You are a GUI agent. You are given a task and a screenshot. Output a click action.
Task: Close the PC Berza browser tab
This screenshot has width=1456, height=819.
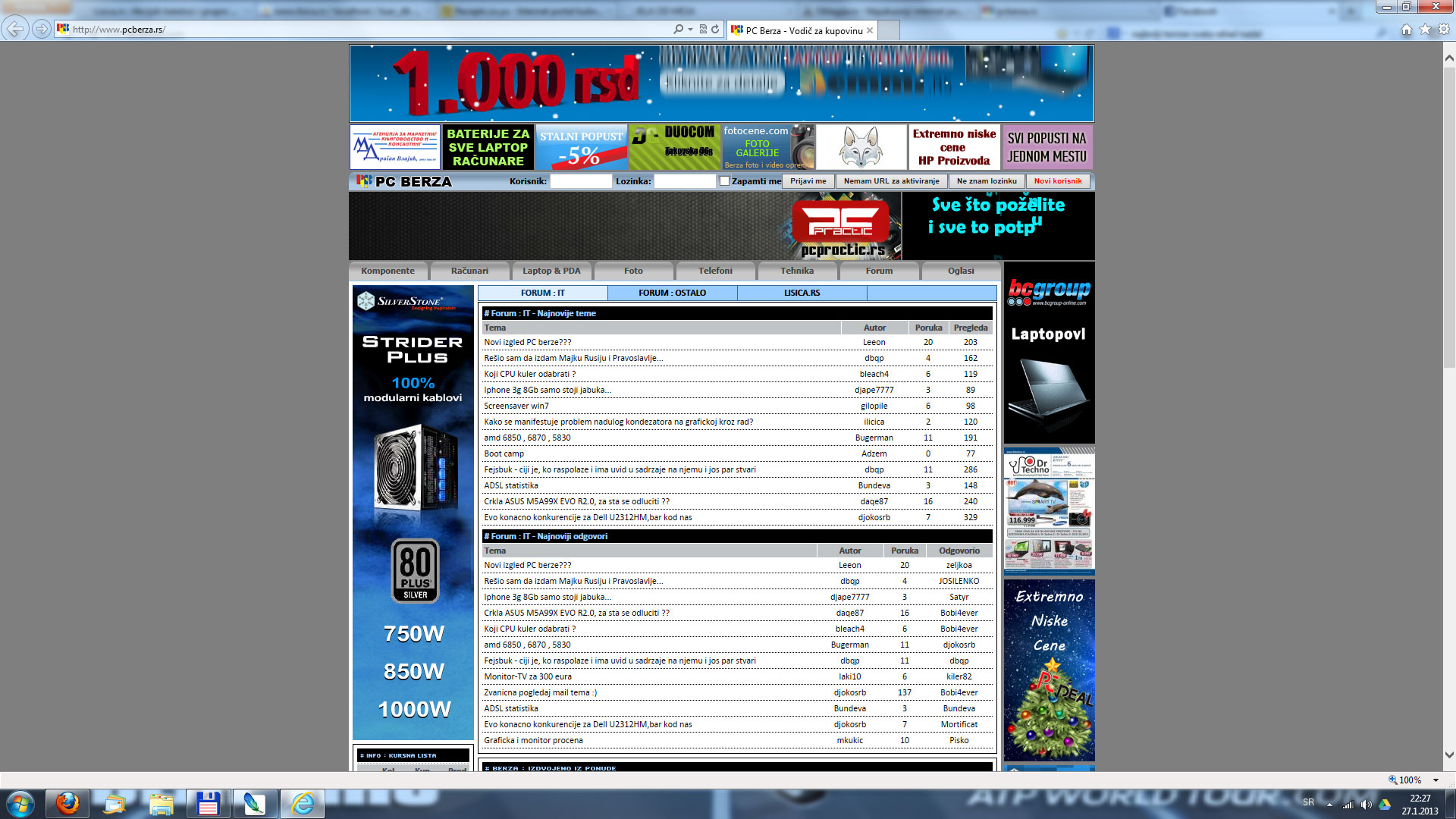[x=870, y=30]
